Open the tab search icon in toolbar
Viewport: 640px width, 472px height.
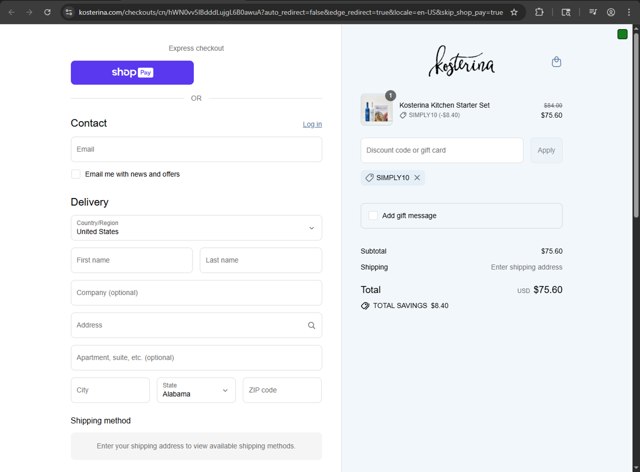(566, 12)
